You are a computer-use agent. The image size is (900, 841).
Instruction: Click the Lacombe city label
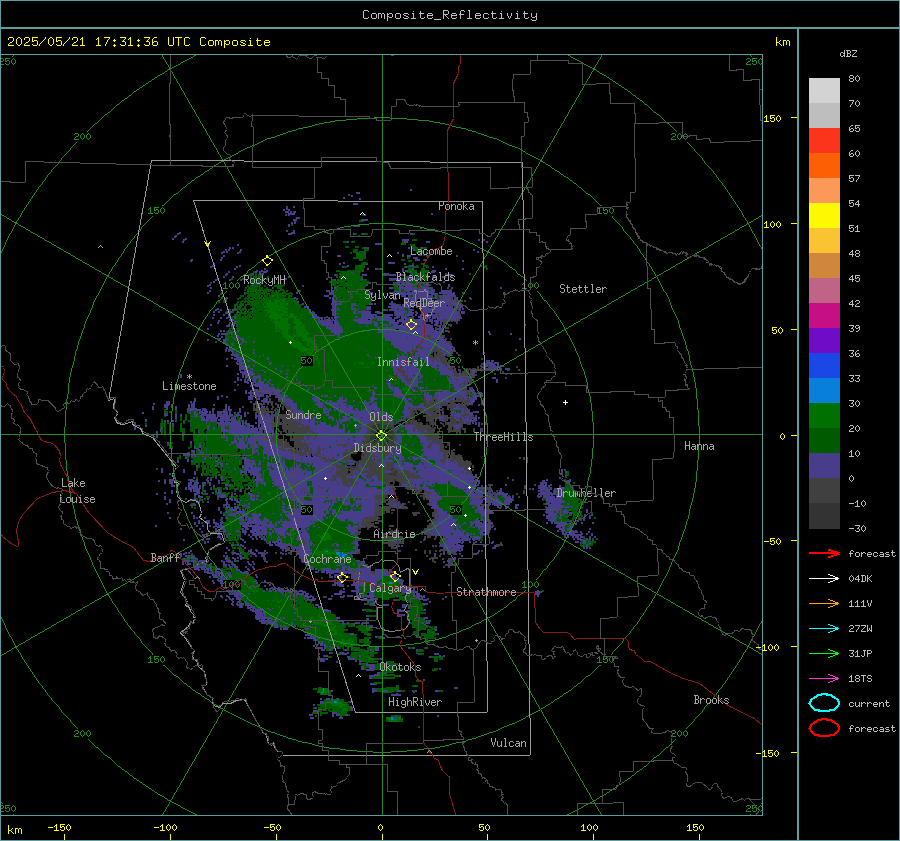point(431,251)
